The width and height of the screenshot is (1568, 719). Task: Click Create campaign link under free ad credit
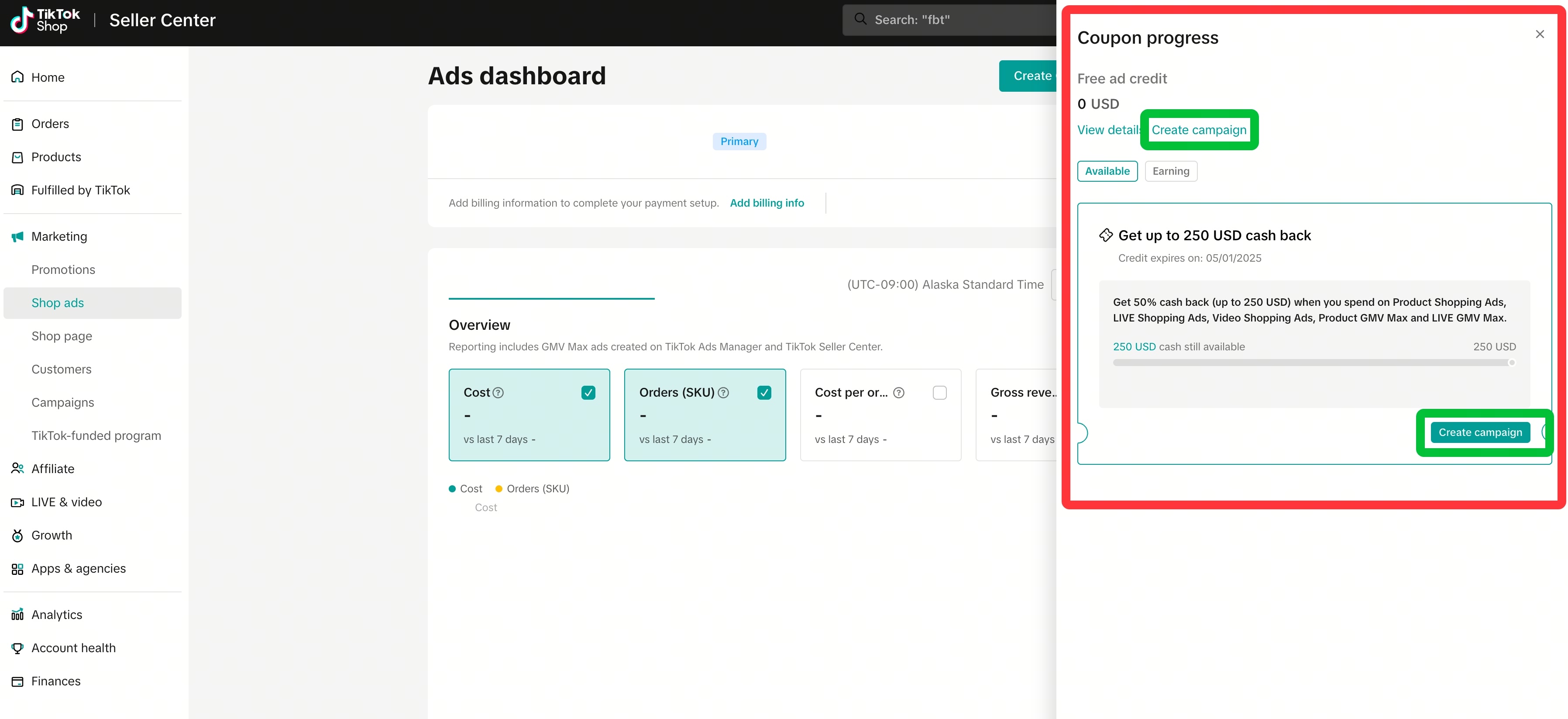pyautogui.click(x=1199, y=130)
